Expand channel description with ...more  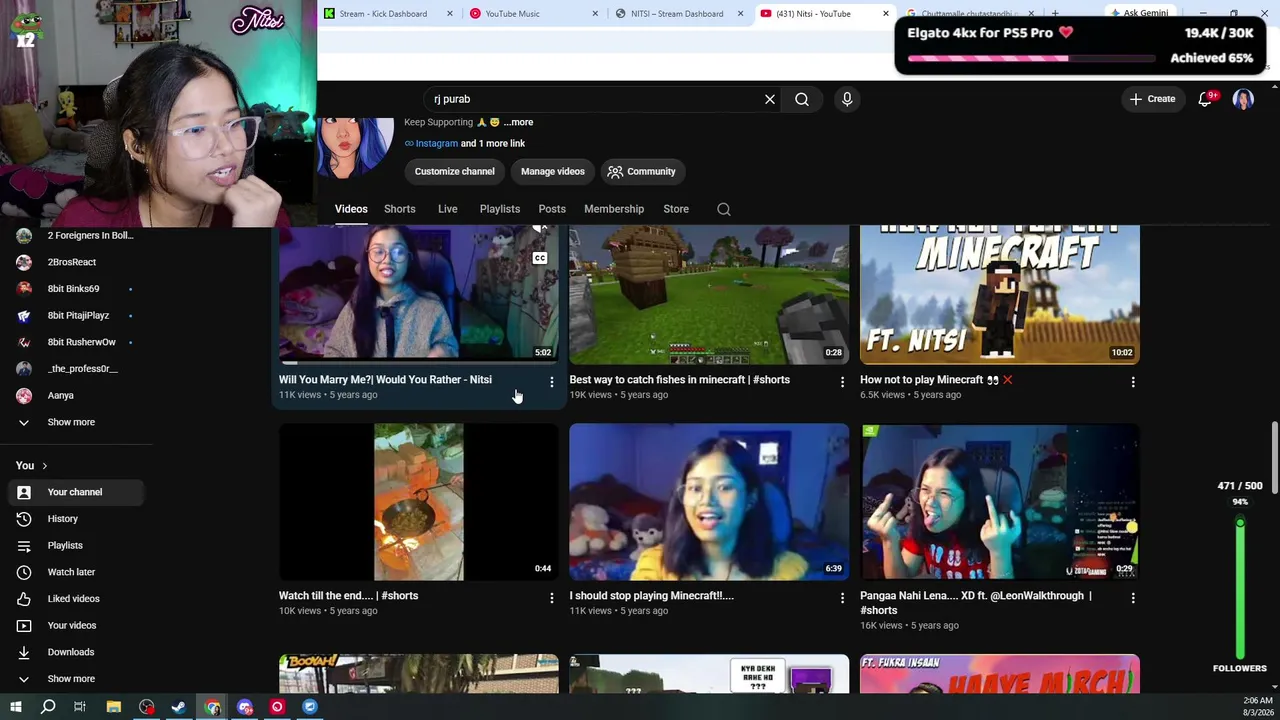[519, 122]
